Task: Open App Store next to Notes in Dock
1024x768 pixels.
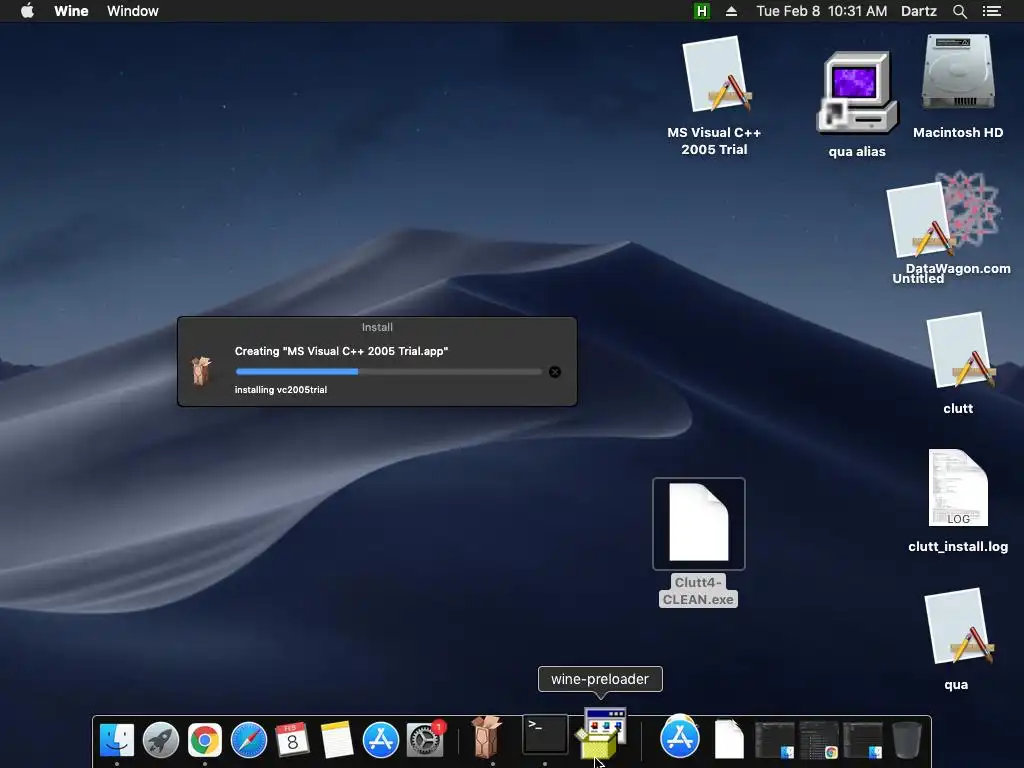Action: pyautogui.click(x=381, y=740)
